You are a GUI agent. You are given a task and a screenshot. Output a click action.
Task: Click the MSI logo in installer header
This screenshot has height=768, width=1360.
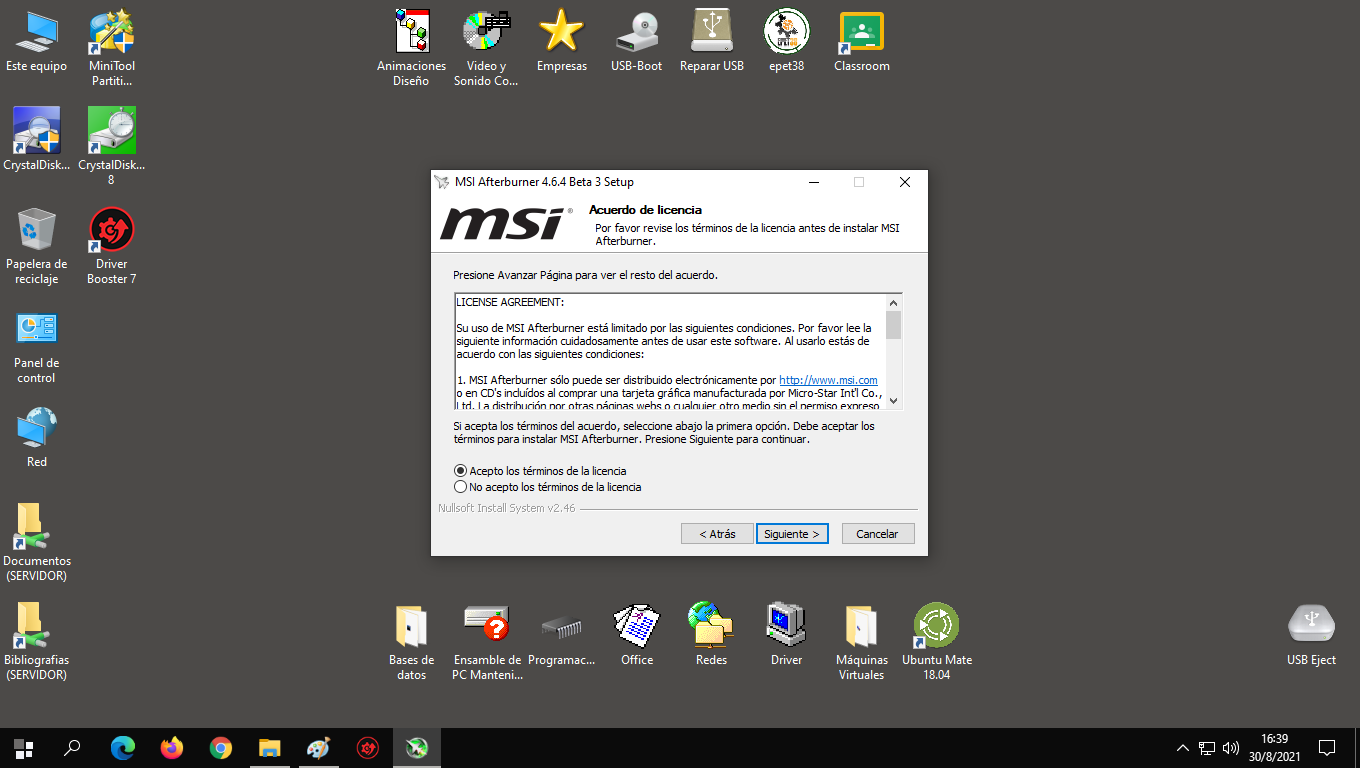click(506, 223)
